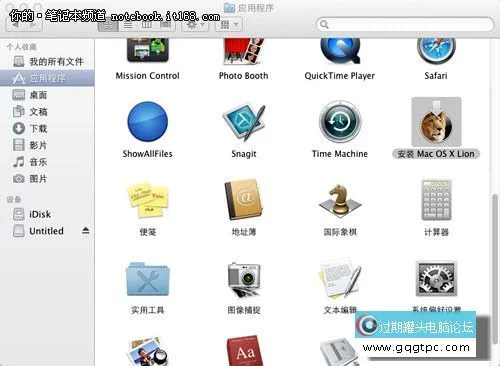Select the red Dictionary Aa icon
Image resolution: width=500 pixels, height=366 pixels.
point(244,351)
